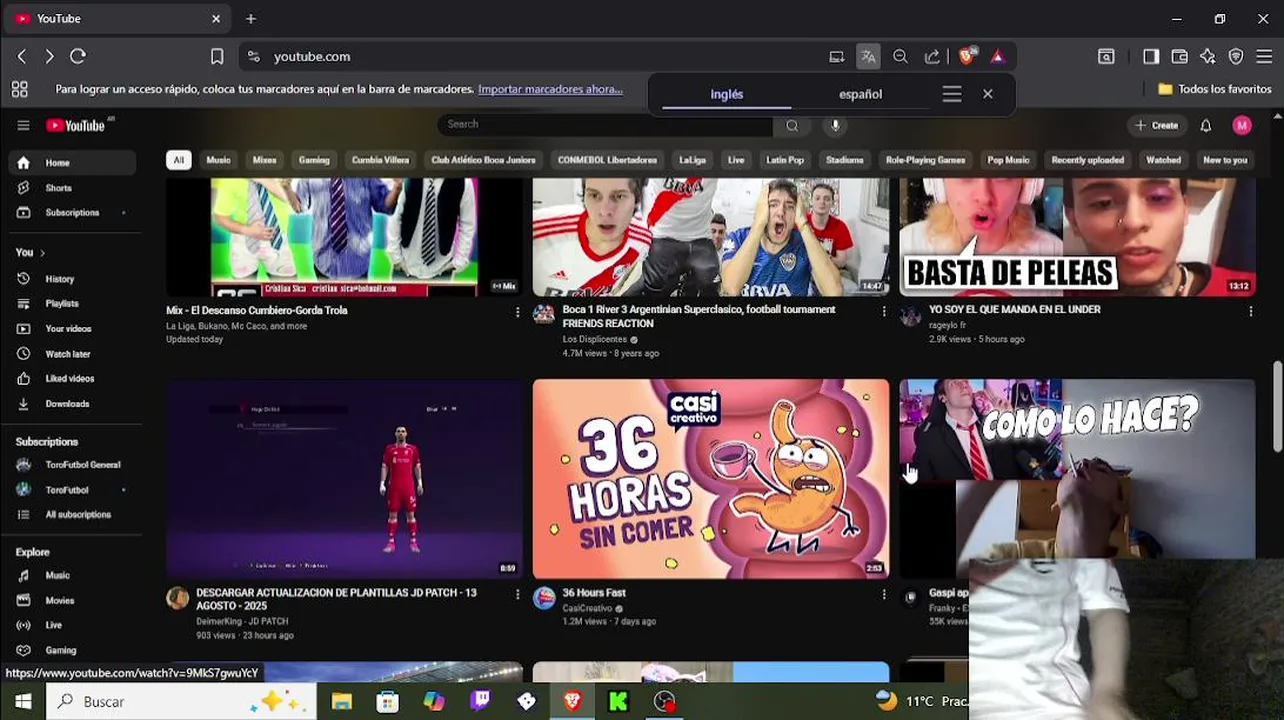
Task: Select the All filter chip
Action: click(178, 160)
